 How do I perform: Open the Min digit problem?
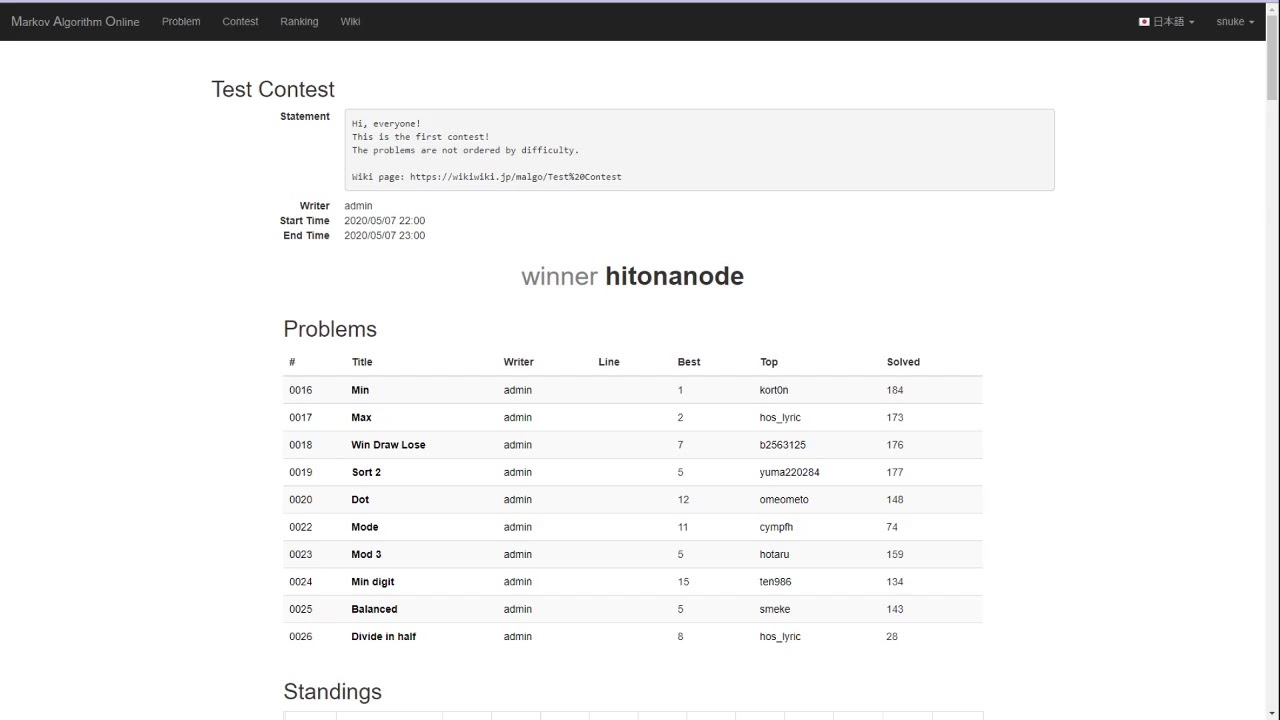coord(373,582)
